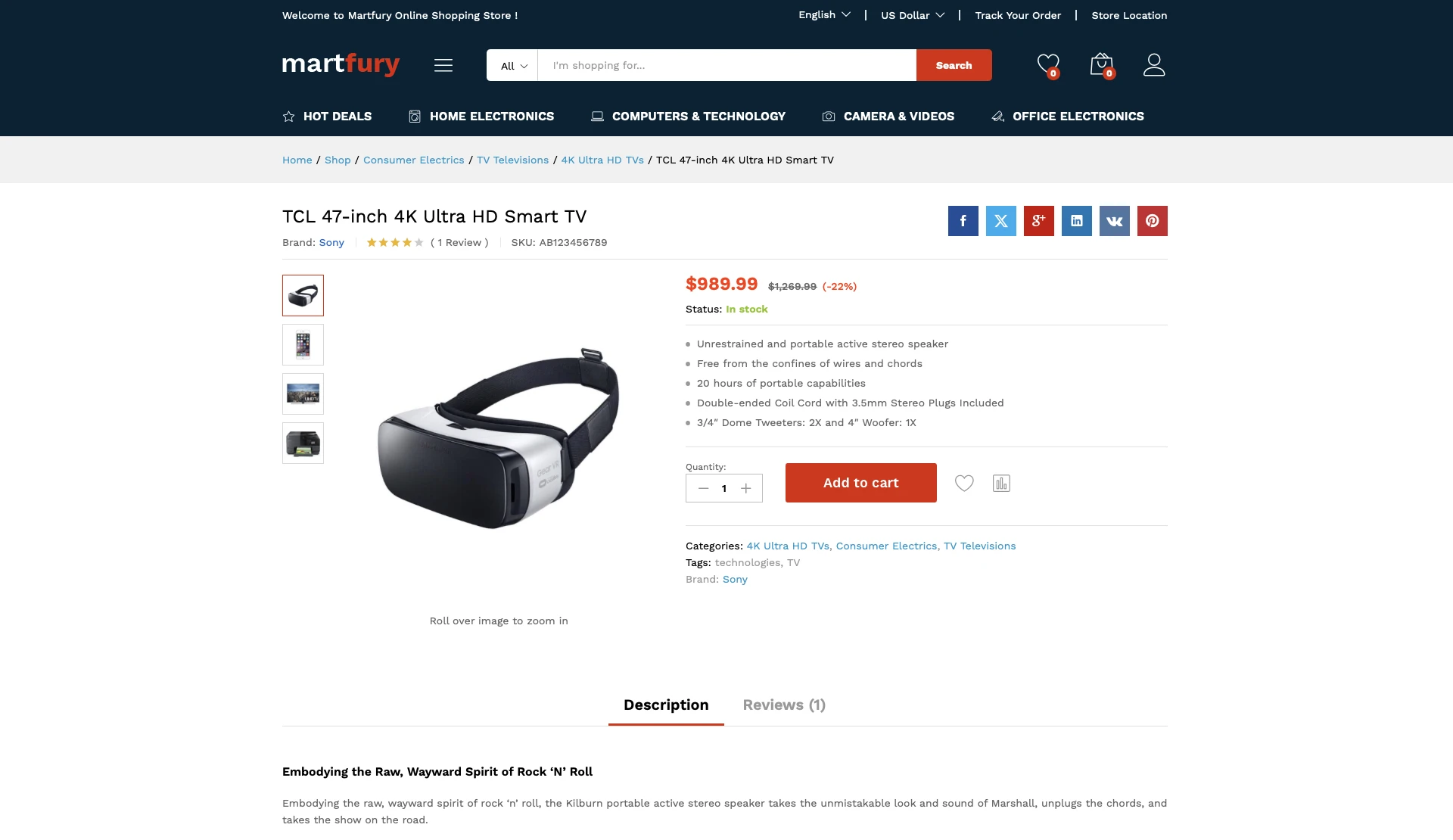Open the user account icon

[x=1154, y=65]
